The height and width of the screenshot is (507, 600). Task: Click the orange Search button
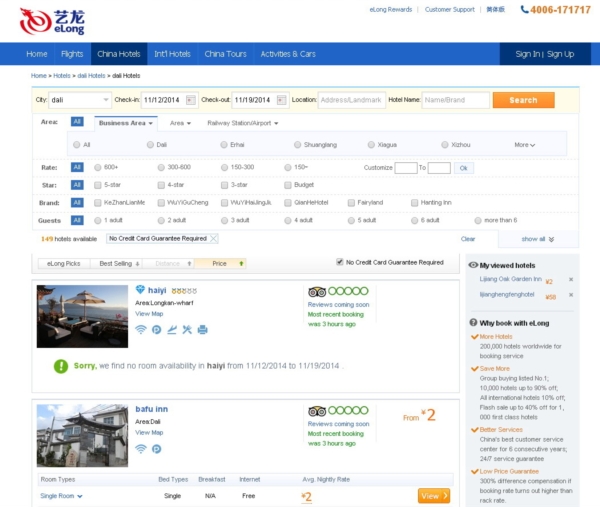coord(523,100)
